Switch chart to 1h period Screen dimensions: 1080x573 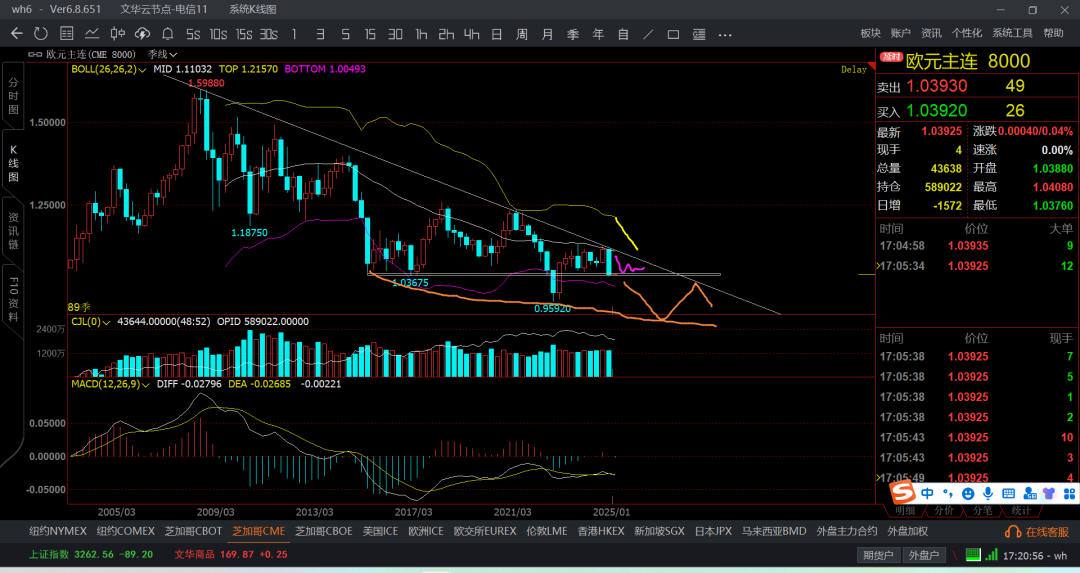(x=421, y=33)
